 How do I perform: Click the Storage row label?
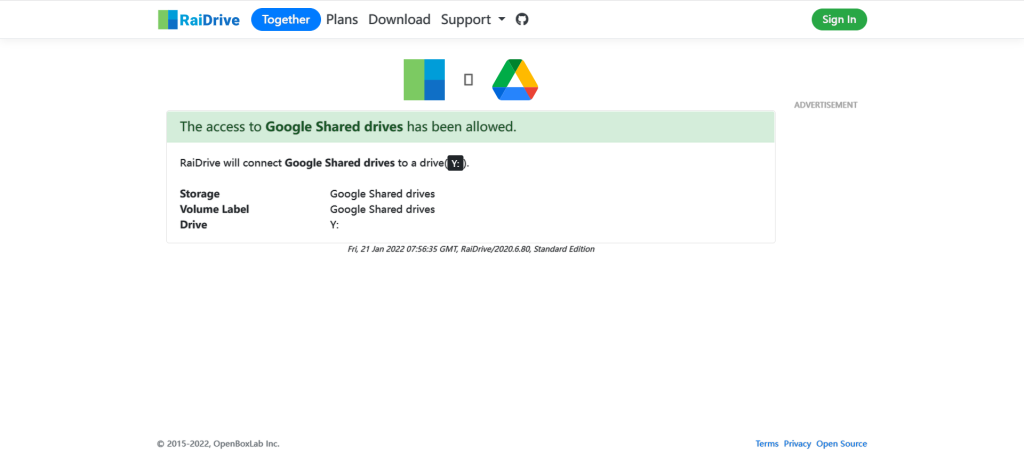(200, 193)
